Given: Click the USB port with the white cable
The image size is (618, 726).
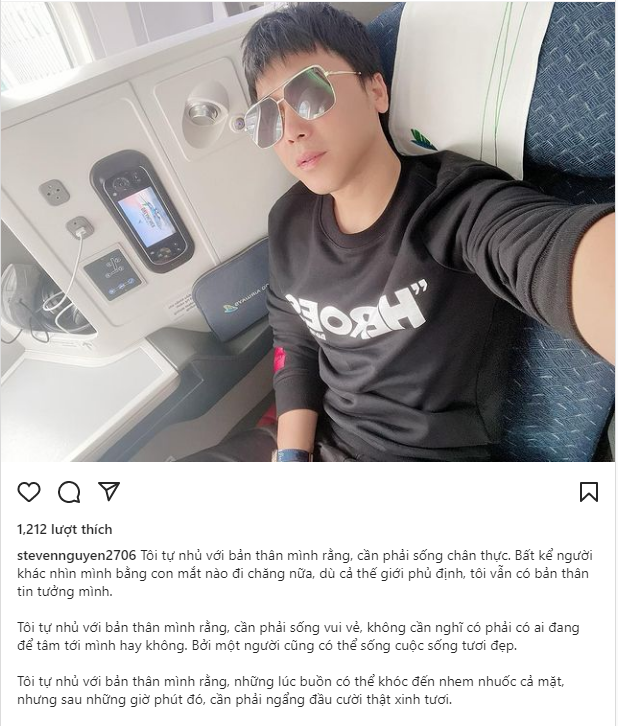Looking at the screenshot, I should click(x=76, y=227).
